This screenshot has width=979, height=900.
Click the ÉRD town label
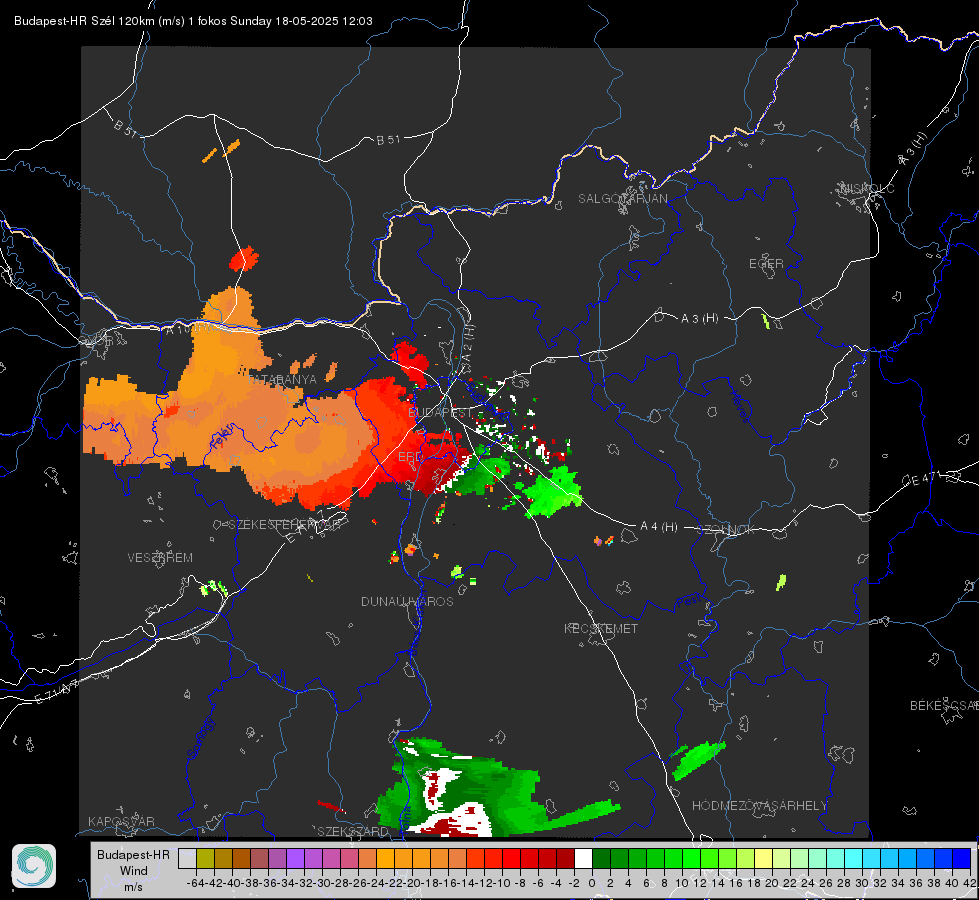(410, 457)
